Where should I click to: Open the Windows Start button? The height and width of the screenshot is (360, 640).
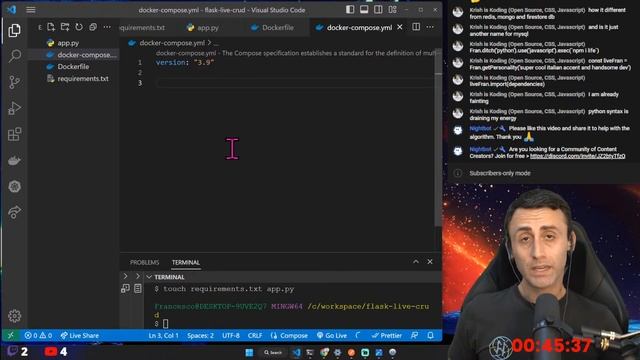coord(249,352)
